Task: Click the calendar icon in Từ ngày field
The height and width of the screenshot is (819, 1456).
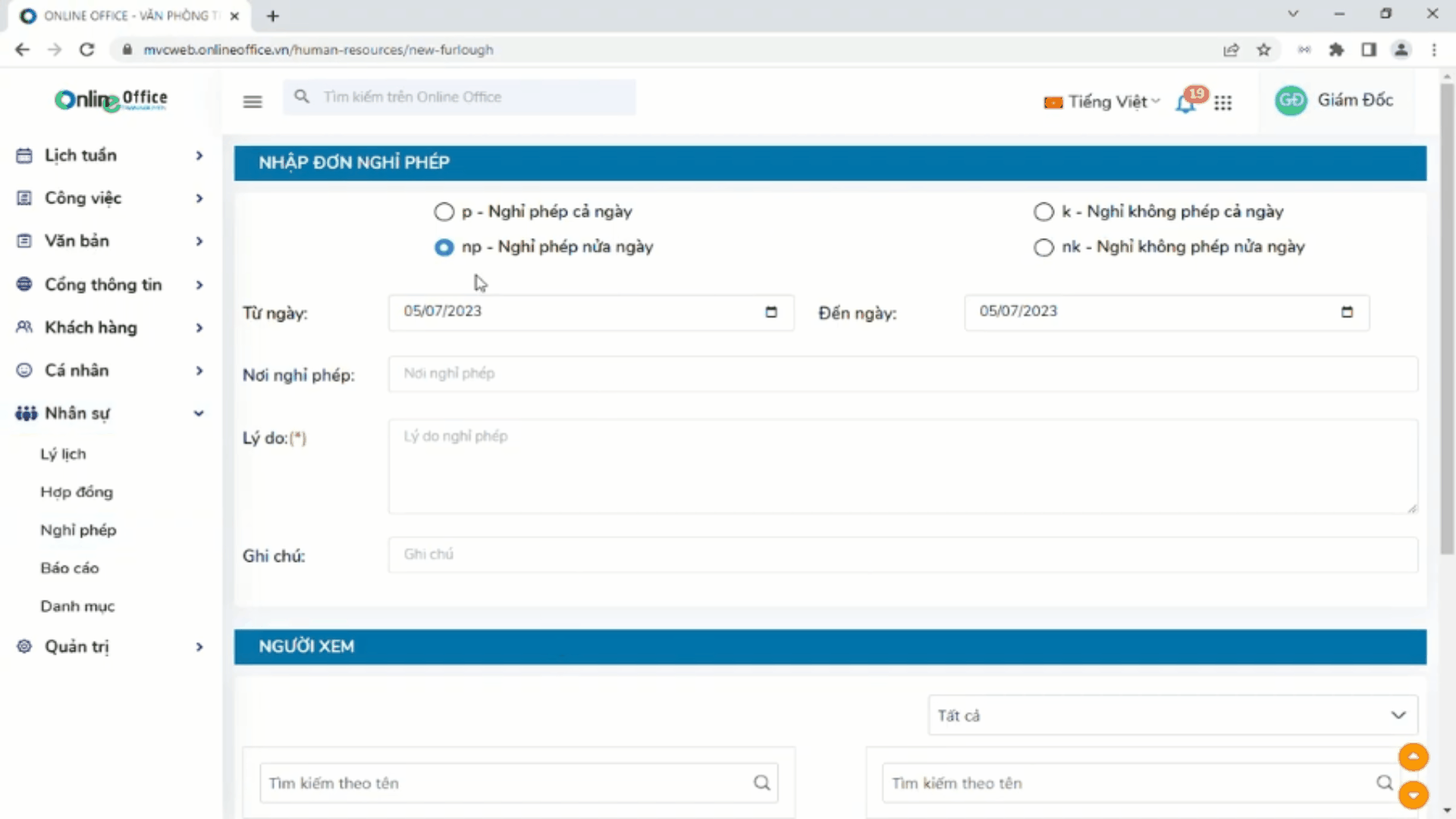Action: tap(771, 312)
